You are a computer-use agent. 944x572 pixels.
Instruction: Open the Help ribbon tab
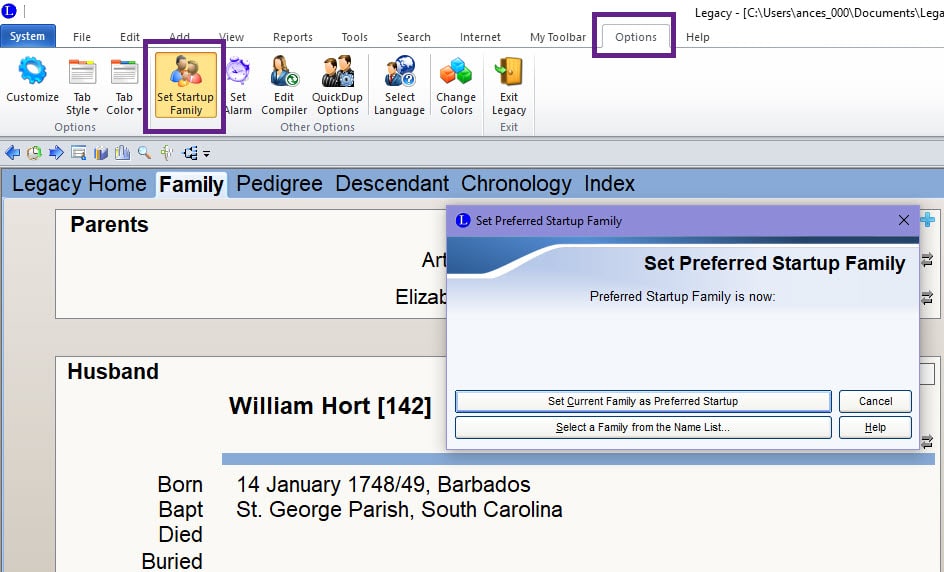pyautogui.click(x=698, y=37)
